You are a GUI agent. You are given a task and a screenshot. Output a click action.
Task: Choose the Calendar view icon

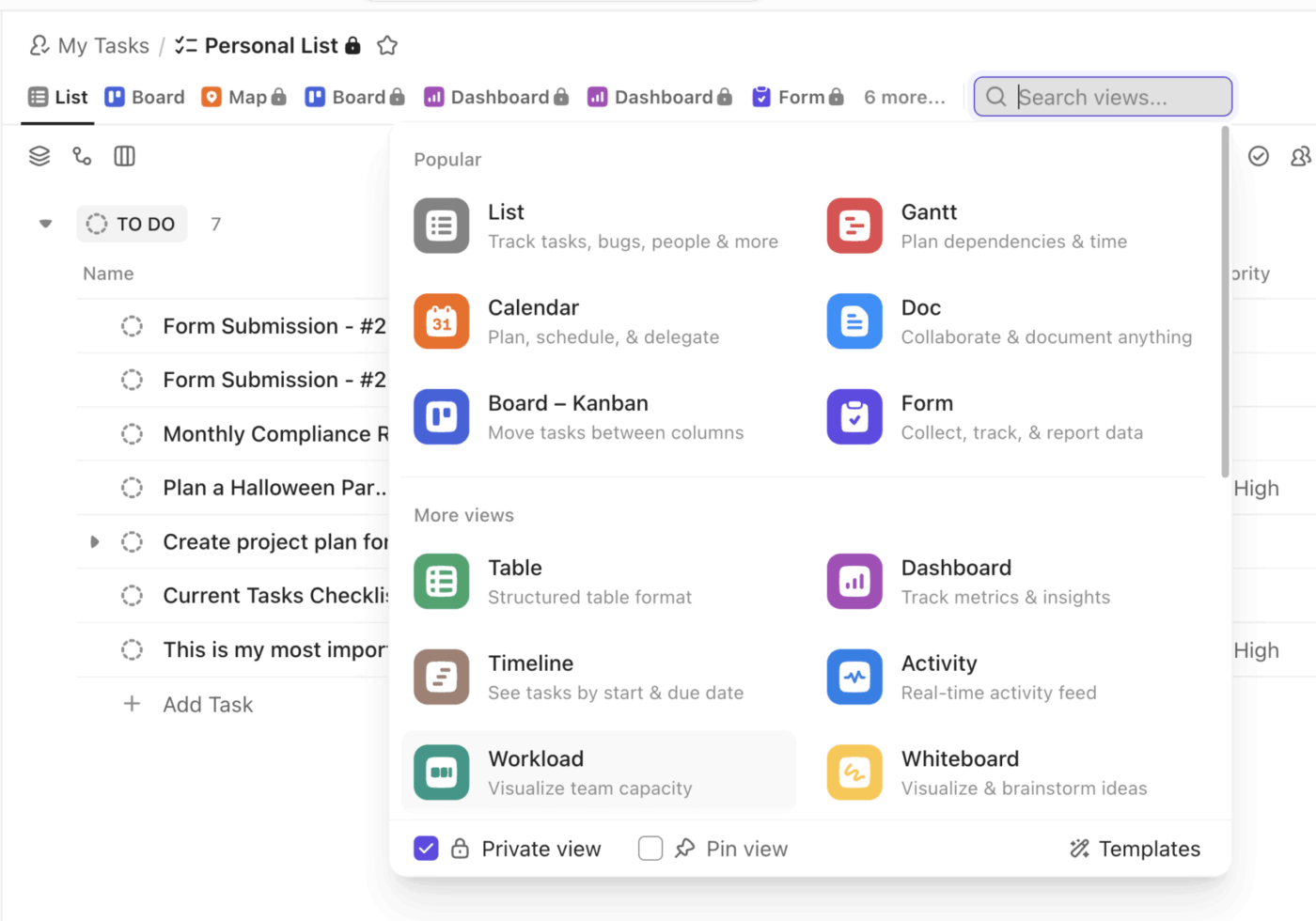(441, 321)
